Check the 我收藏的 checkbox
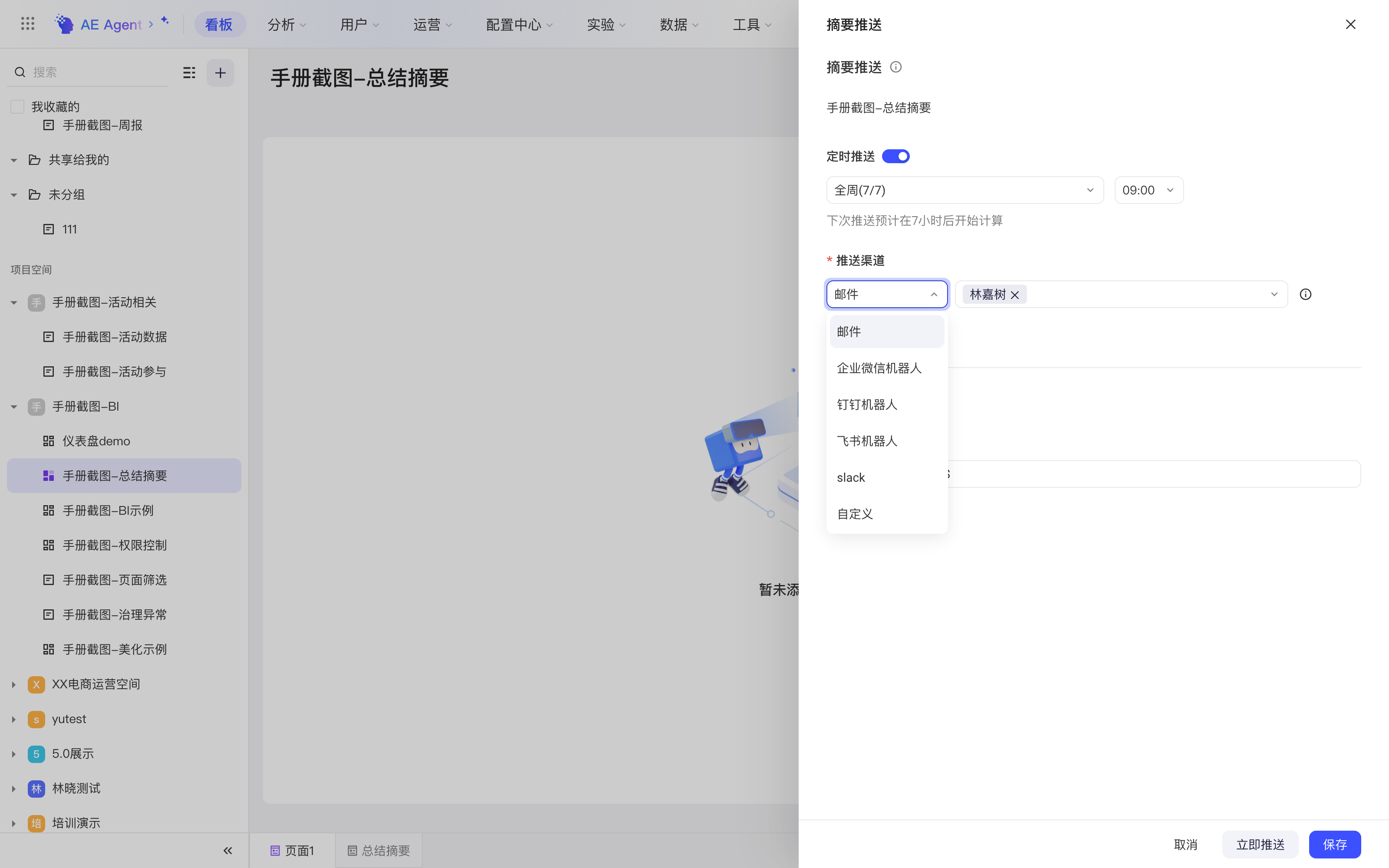1389x868 pixels. [x=17, y=107]
